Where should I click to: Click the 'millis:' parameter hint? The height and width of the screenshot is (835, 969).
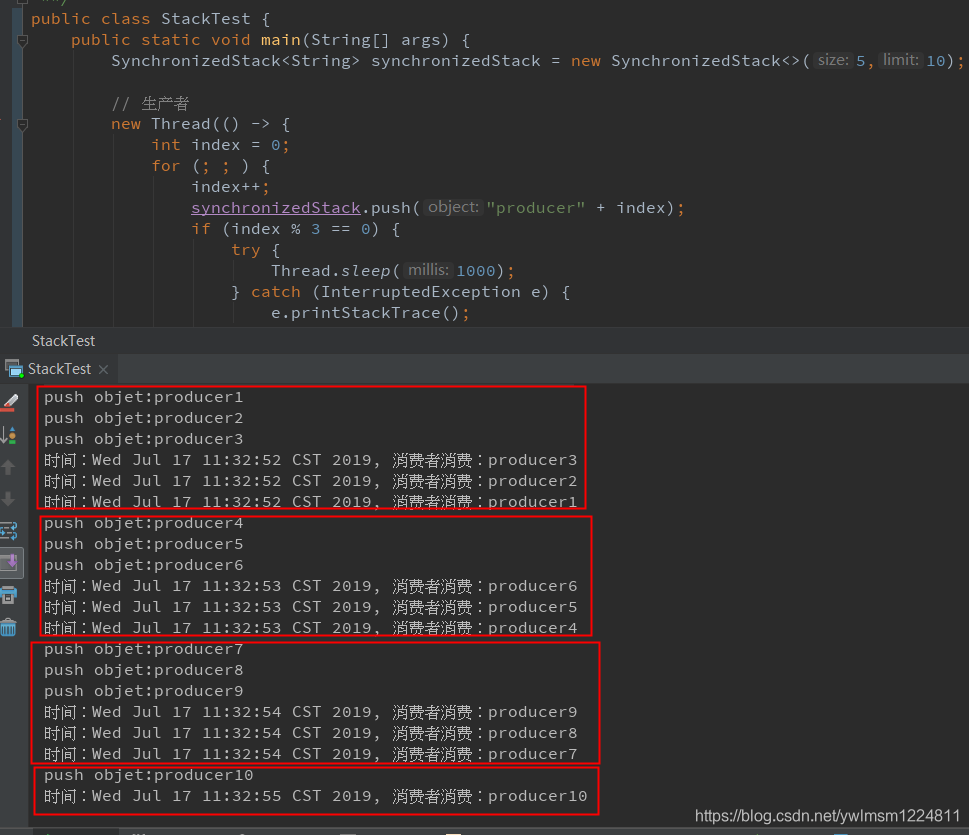(x=428, y=271)
